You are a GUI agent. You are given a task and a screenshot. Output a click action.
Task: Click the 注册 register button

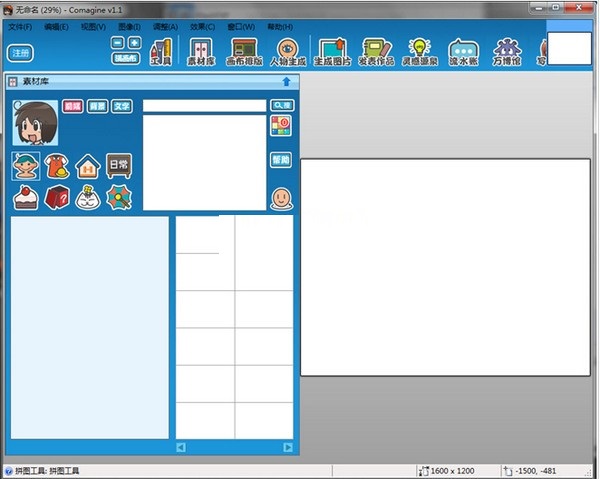point(20,53)
